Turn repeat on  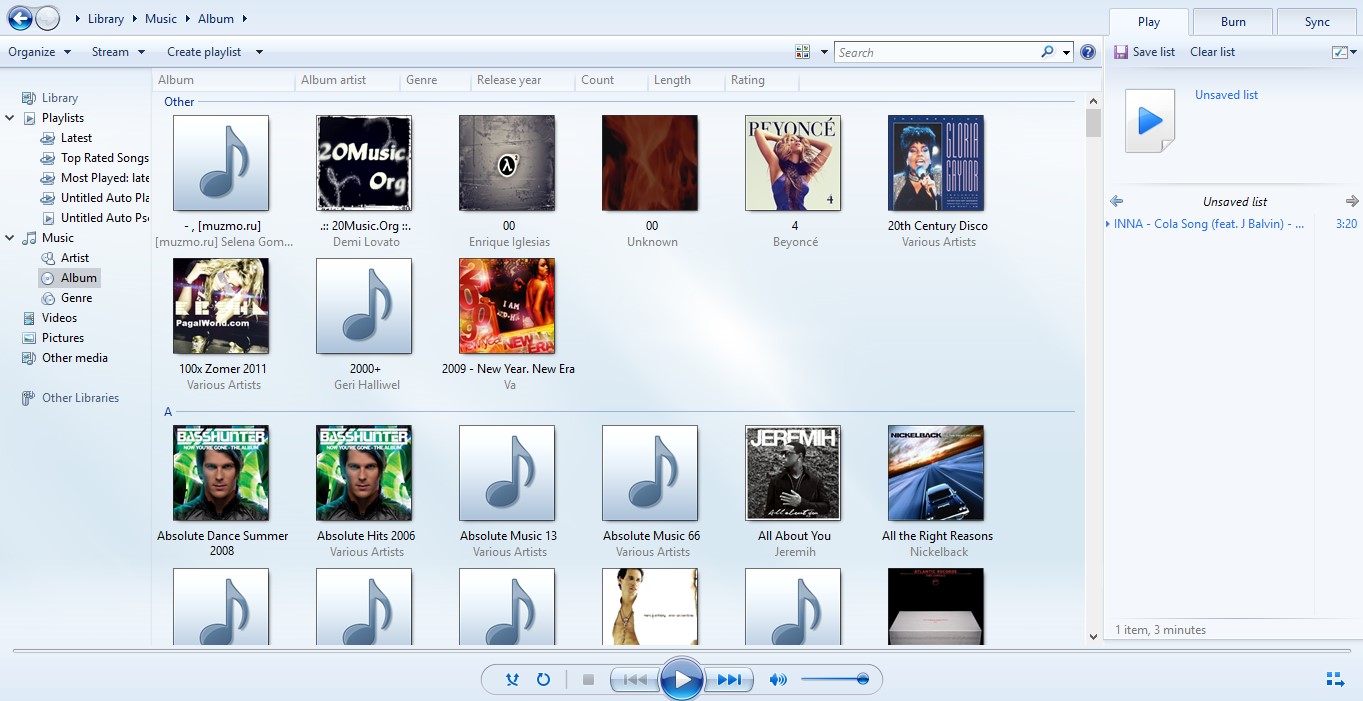pos(543,680)
